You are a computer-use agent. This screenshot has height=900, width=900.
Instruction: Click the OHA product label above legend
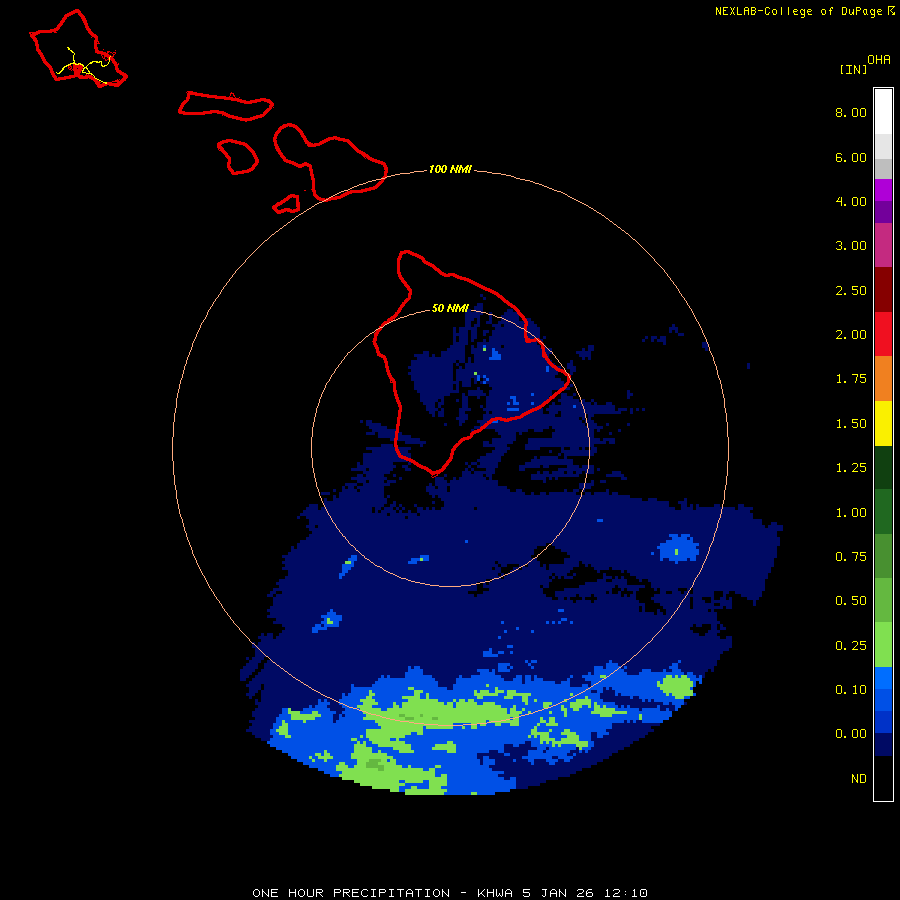pyautogui.click(x=879, y=60)
